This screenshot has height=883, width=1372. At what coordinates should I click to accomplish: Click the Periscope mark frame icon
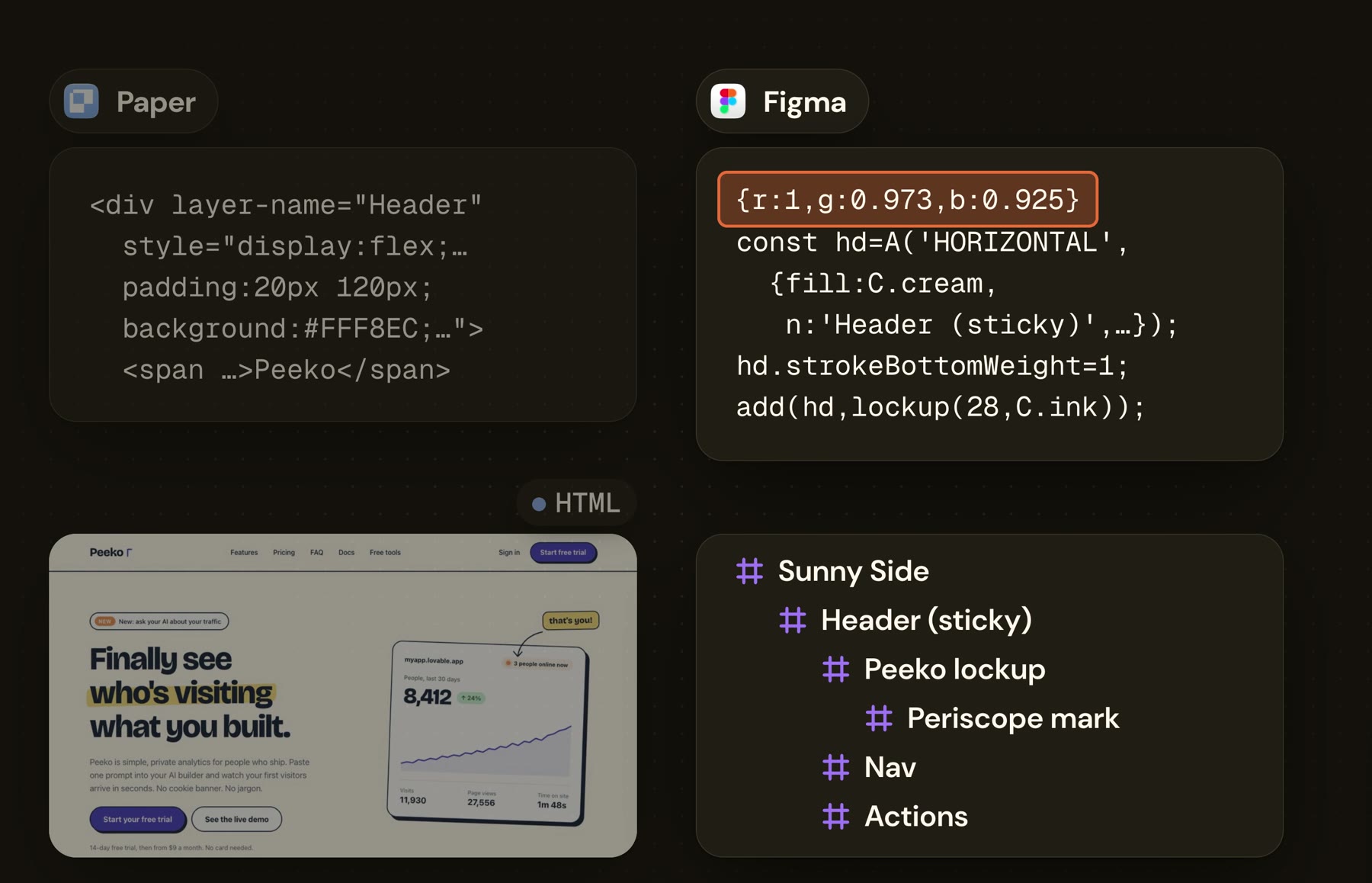click(879, 718)
